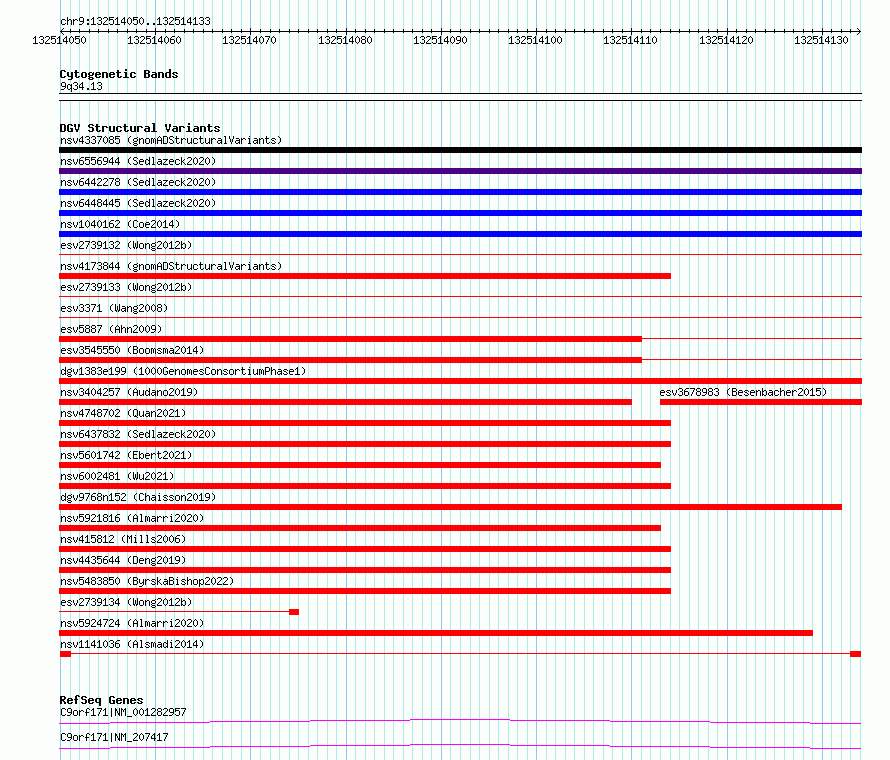The image size is (890, 760).
Task: Open esv3371 (Wang2008) variant label
Action: pyautogui.click(x=114, y=308)
